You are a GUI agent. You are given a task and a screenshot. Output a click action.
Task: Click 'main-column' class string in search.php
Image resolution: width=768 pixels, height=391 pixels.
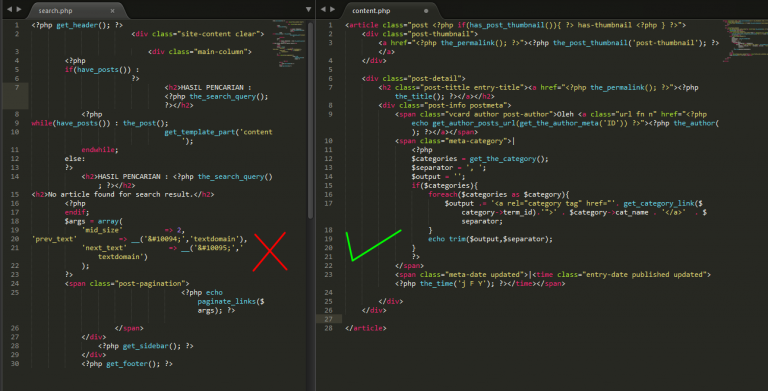point(220,51)
